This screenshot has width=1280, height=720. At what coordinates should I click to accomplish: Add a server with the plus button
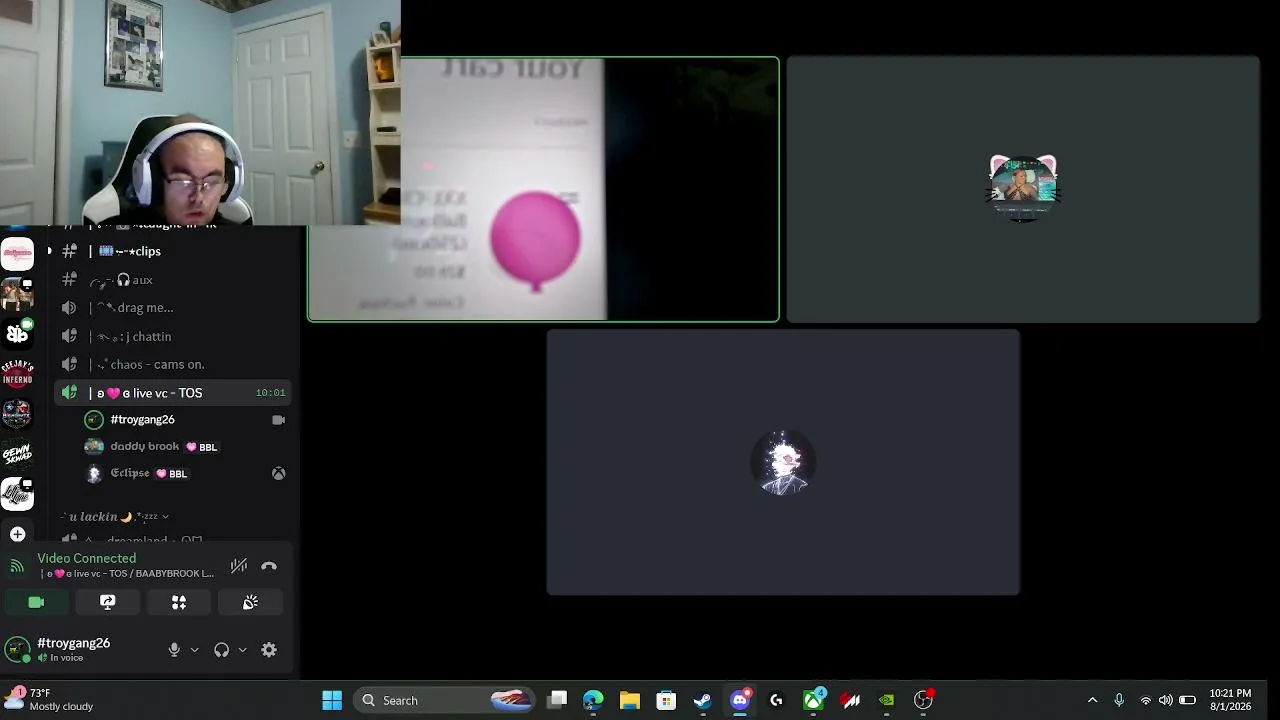(17, 535)
